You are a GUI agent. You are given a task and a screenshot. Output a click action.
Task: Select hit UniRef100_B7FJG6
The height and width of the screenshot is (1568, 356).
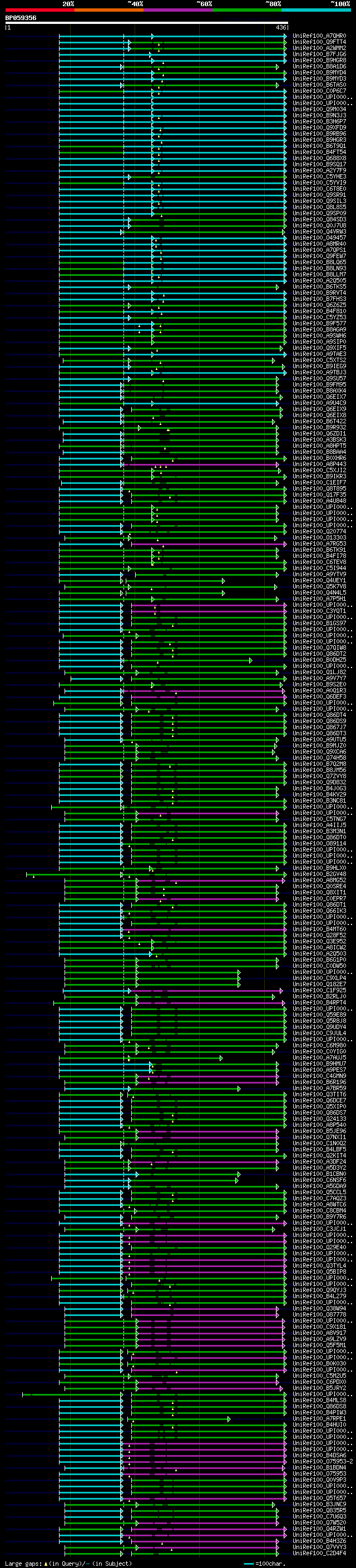(x=319, y=54)
